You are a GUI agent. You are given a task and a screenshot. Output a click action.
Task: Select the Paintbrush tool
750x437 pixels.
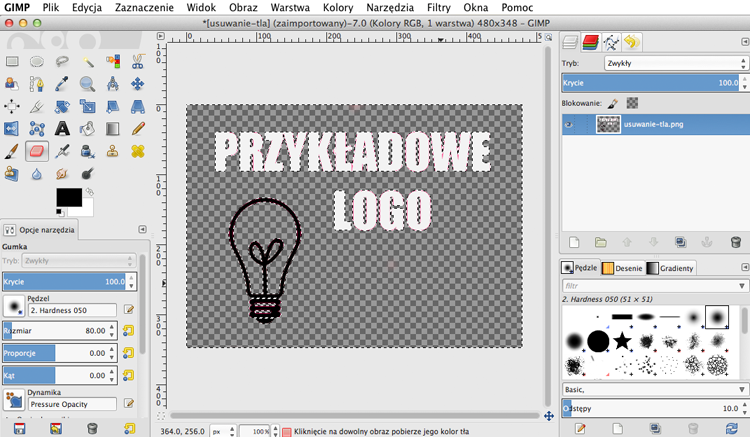(x=12, y=152)
